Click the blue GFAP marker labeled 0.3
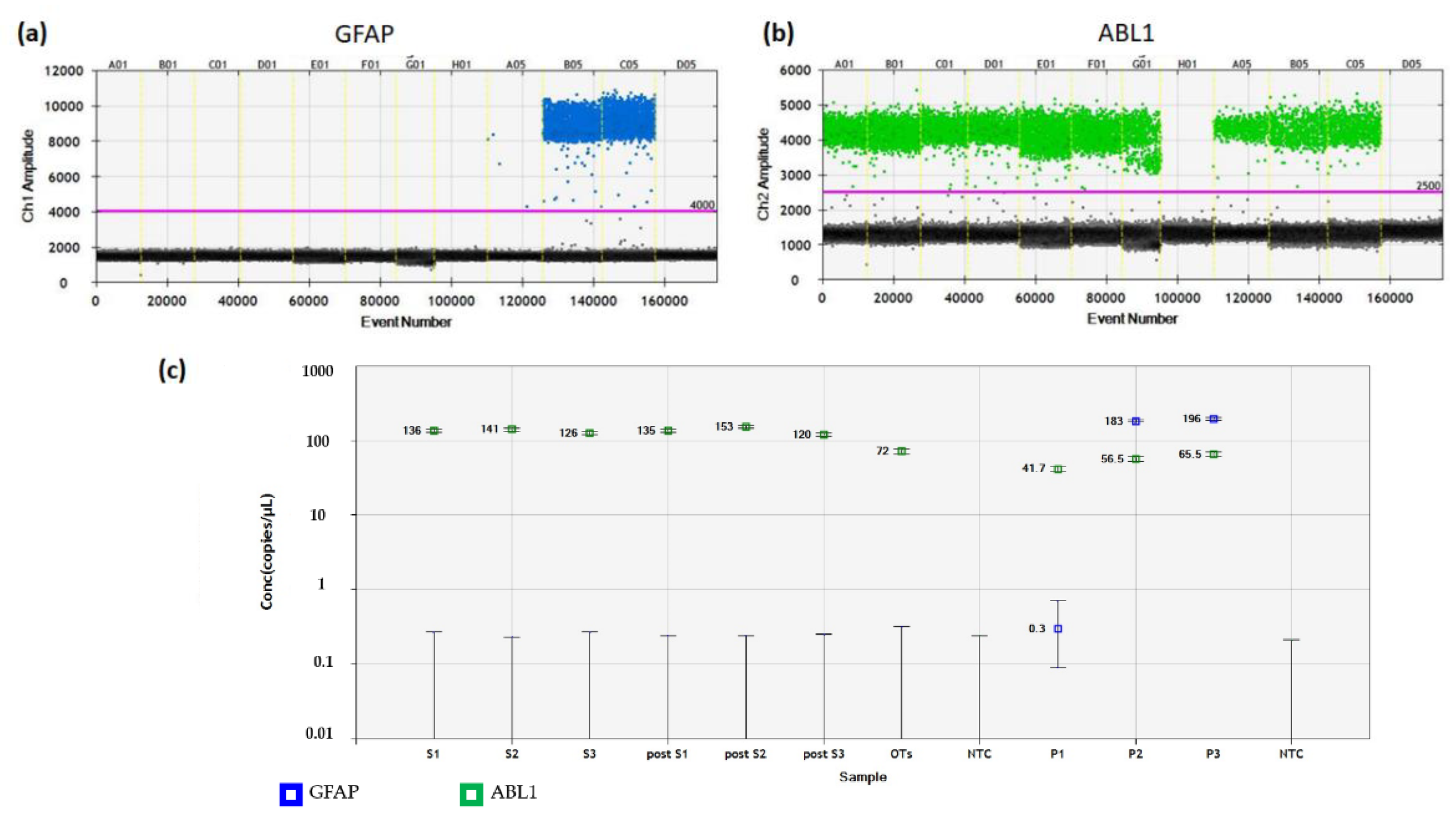This screenshot has height=822, width=1456. [x=1058, y=628]
